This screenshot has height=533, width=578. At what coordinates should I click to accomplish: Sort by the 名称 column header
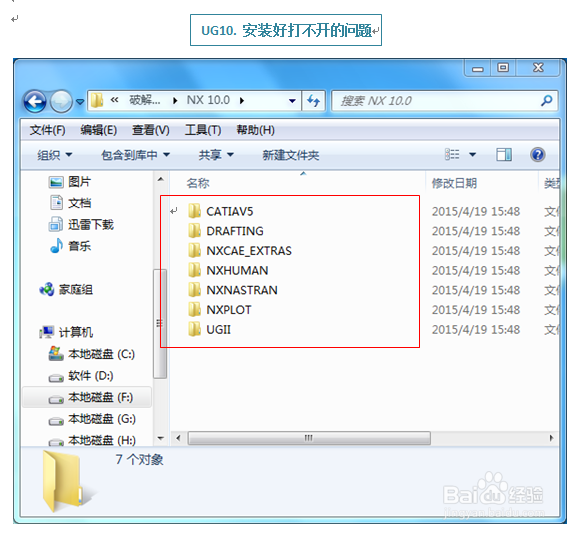(x=198, y=183)
